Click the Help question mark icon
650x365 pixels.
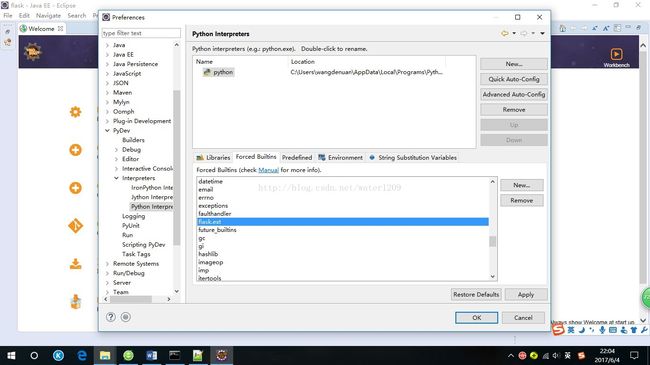111,317
